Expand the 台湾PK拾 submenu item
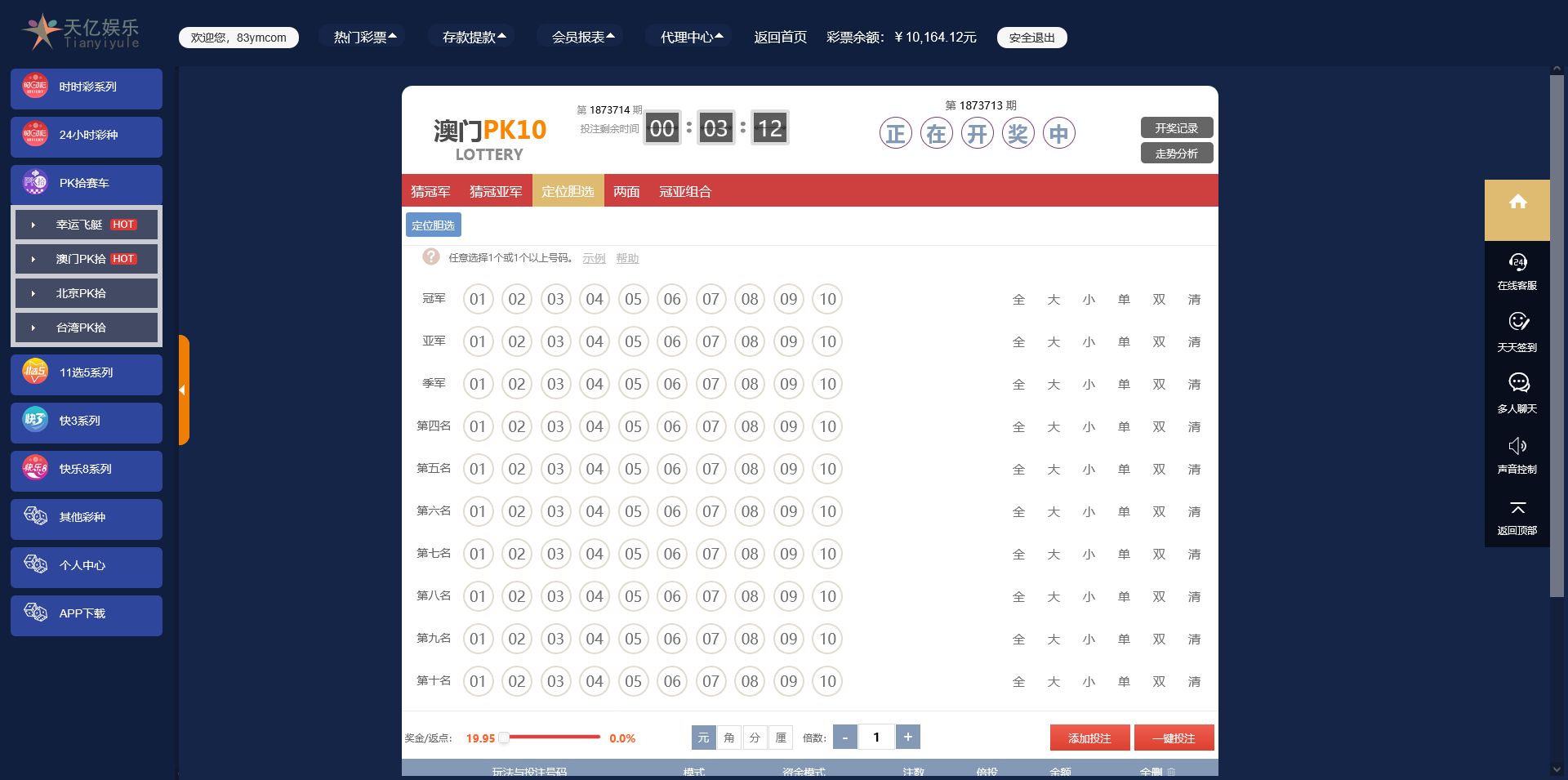Viewport: 1568px width, 780px height. click(87, 328)
